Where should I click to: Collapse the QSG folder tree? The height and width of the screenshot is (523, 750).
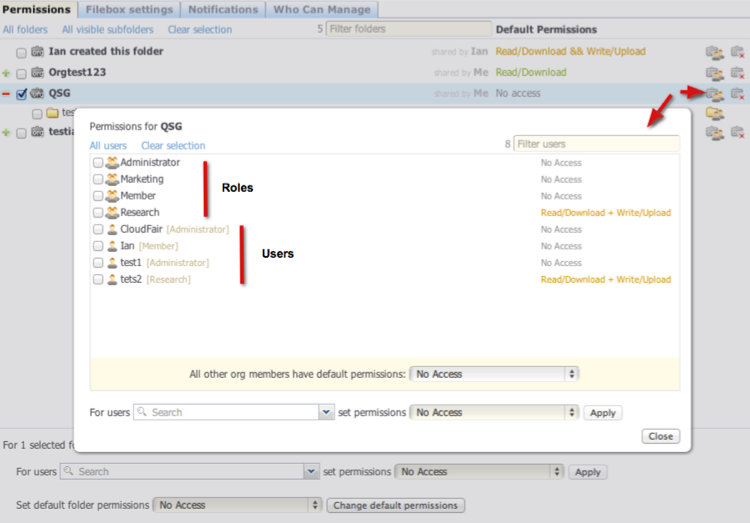7,94
